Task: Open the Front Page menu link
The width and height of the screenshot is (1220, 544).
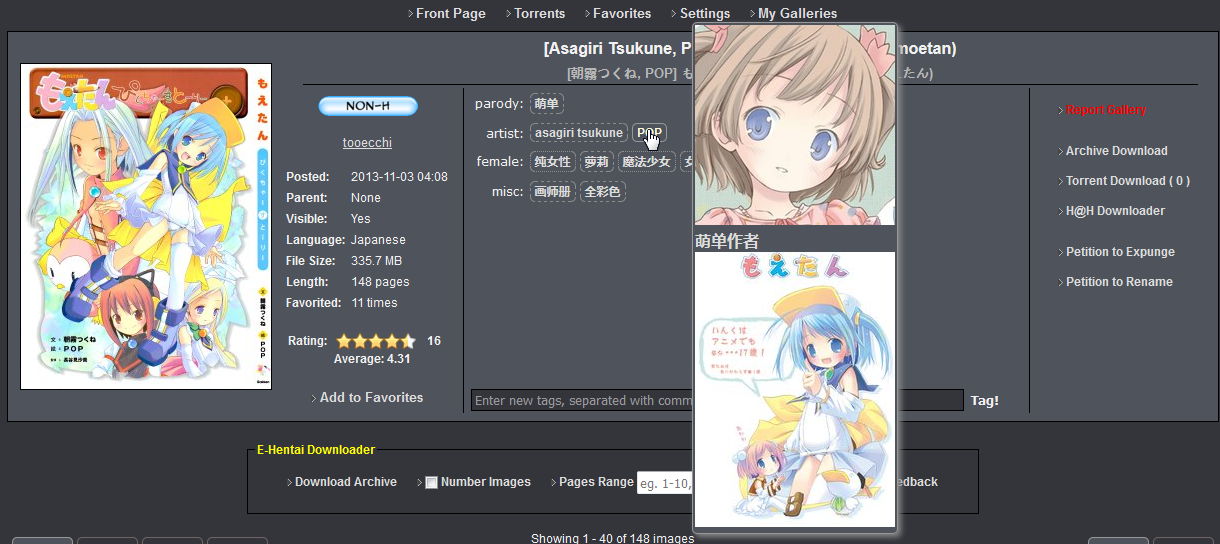Action: [450, 13]
